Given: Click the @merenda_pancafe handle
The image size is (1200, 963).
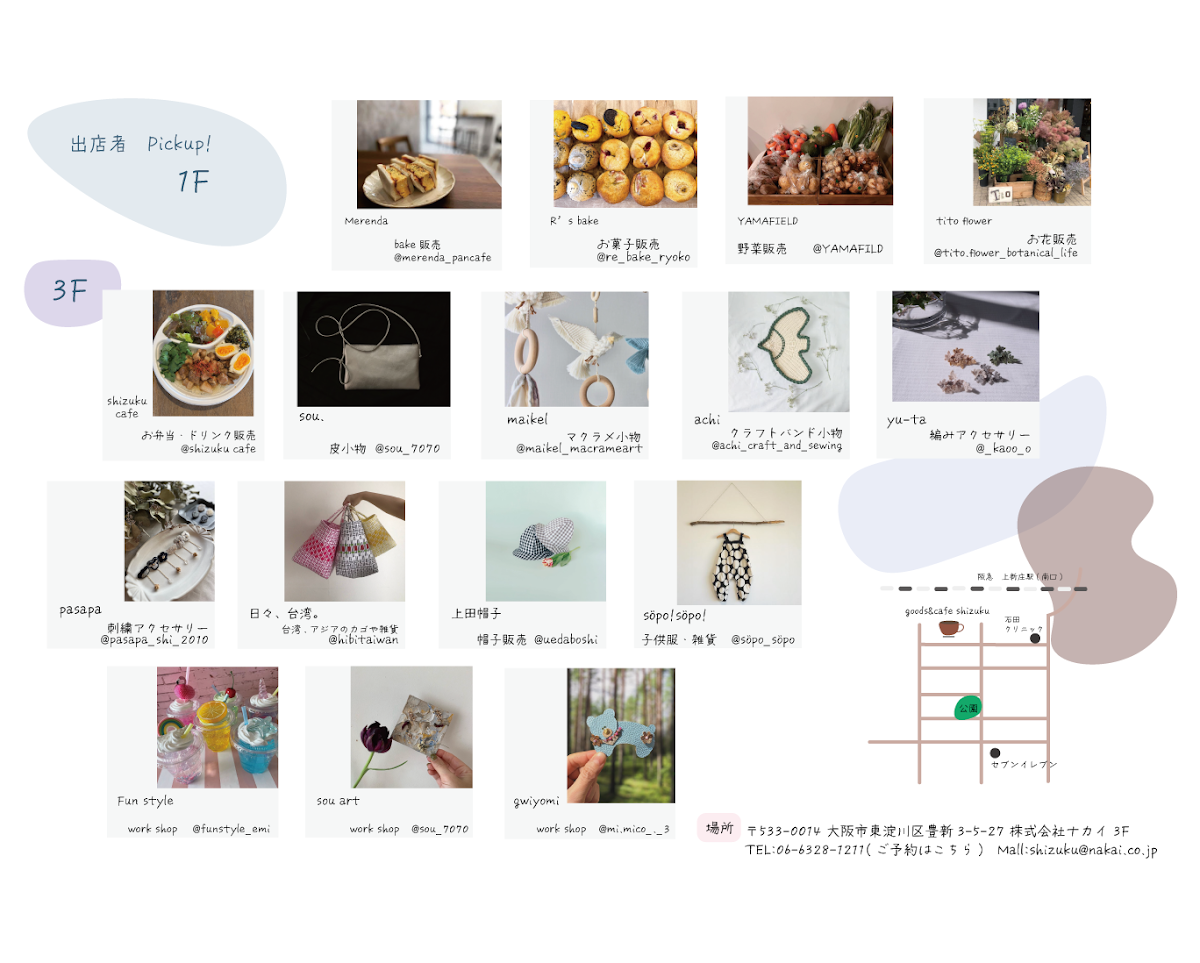Looking at the screenshot, I should 443,258.
